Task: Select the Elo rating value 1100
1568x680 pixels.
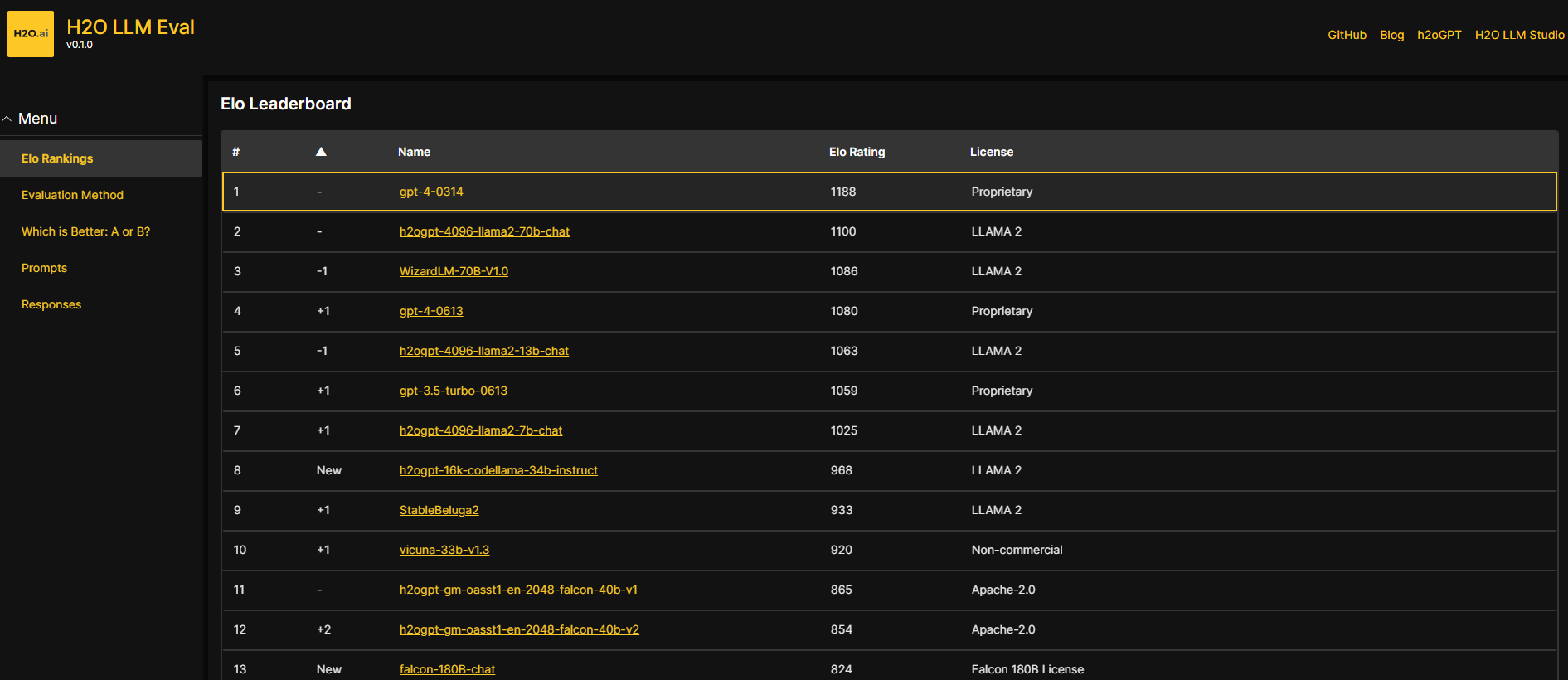Action: click(x=843, y=231)
